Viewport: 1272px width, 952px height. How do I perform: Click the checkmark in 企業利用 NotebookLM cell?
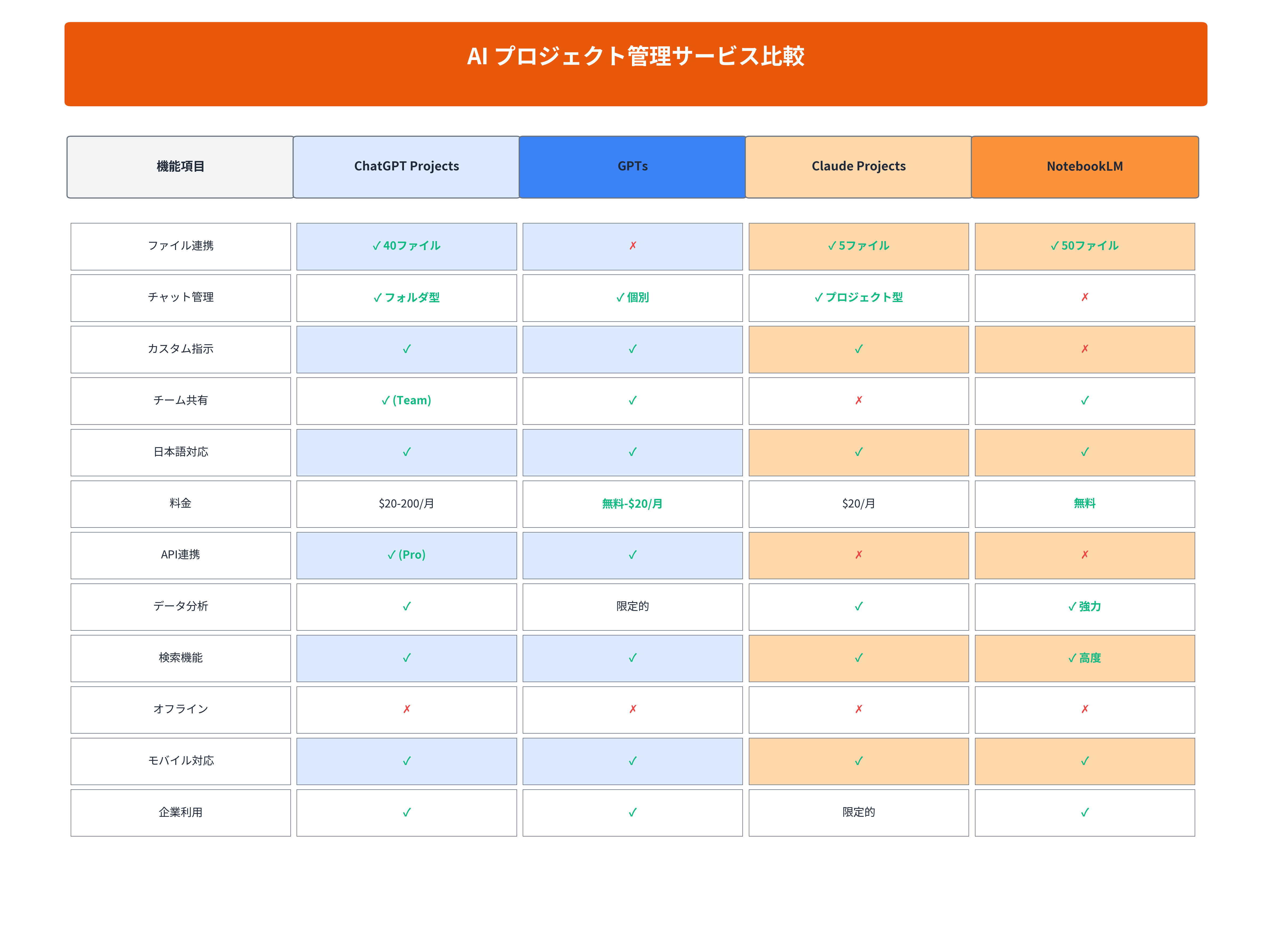click(1085, 812)
